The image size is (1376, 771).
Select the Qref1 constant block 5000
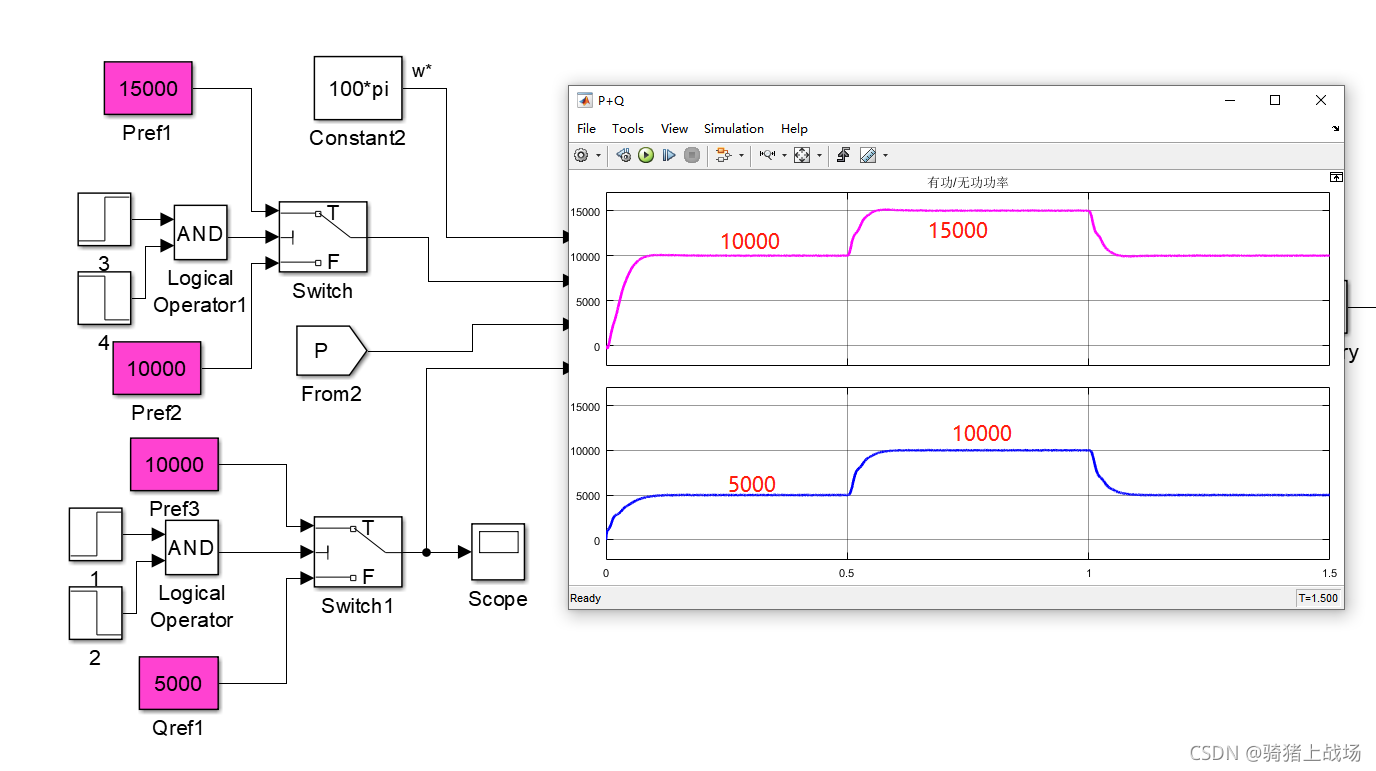tap(178, 683)
